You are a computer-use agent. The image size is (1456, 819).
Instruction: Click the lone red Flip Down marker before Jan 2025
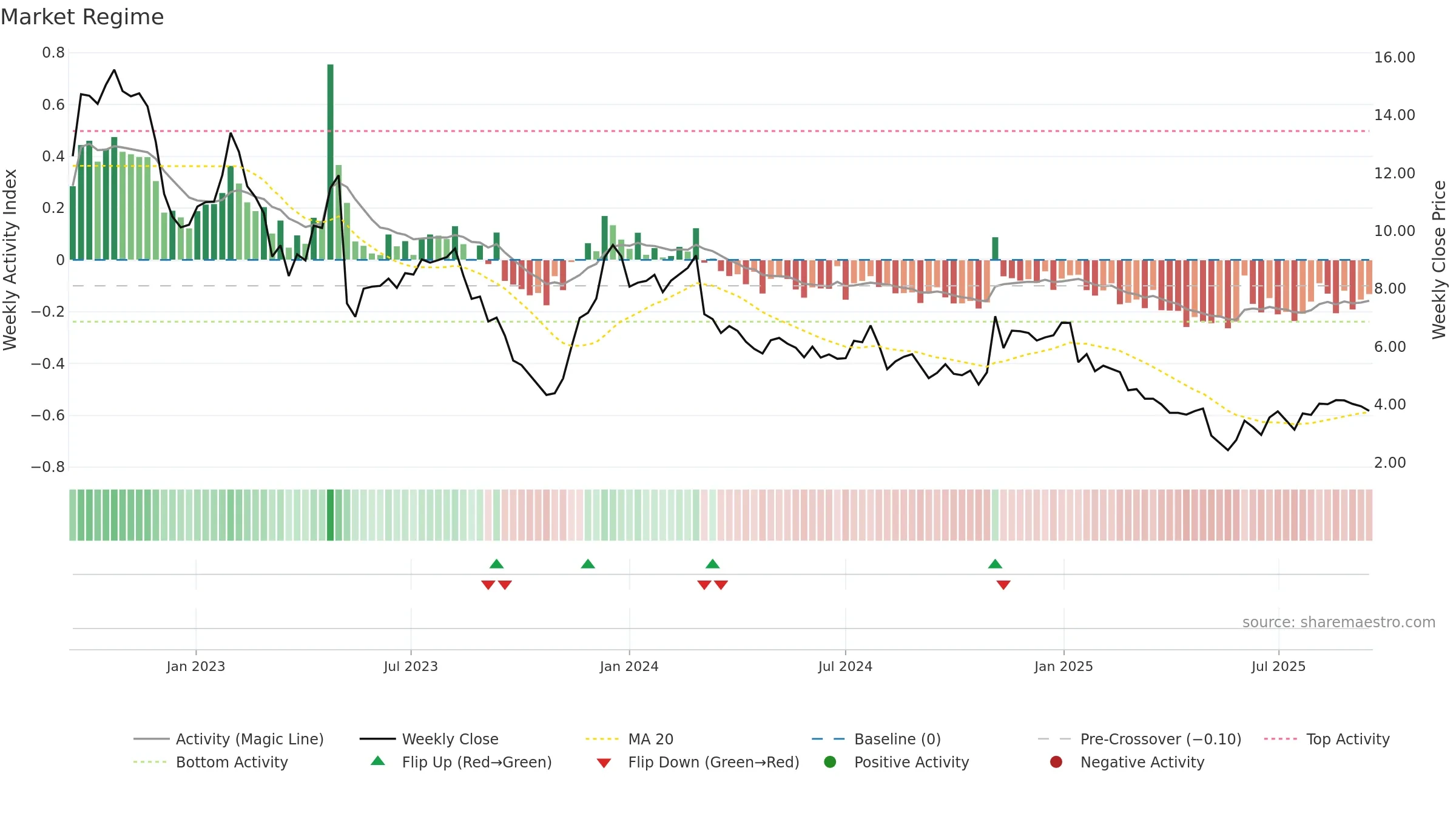[x=1003, y=585]
